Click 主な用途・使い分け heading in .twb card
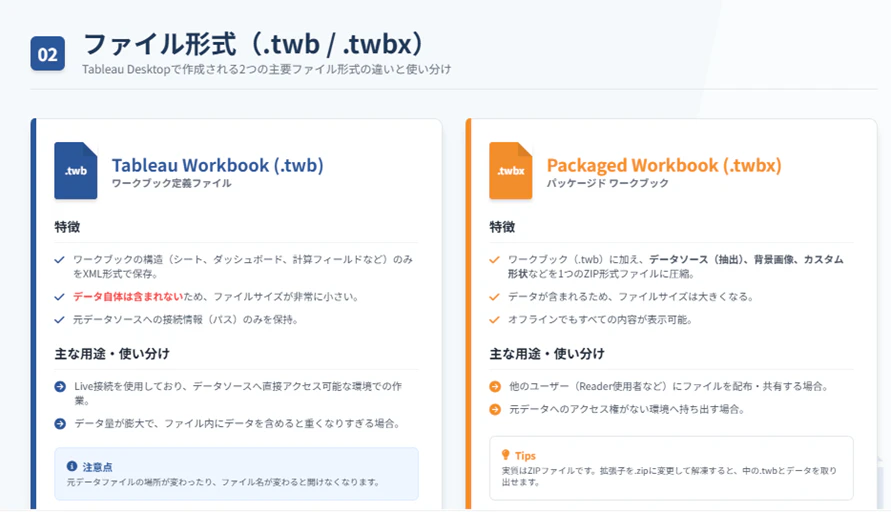The height and width of the screenshot is (512, 891). pyautogui.click(x=112, y=354)
